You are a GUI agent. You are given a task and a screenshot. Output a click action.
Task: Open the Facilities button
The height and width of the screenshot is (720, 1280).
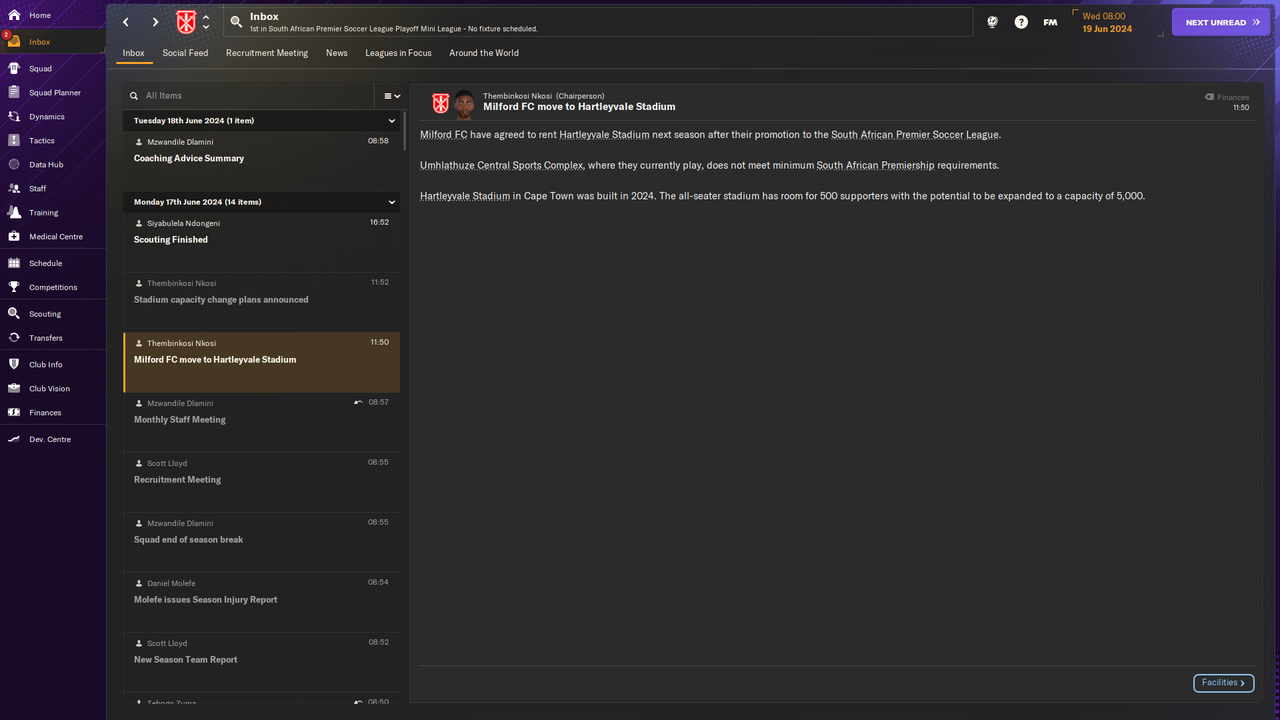point(1223,683)
